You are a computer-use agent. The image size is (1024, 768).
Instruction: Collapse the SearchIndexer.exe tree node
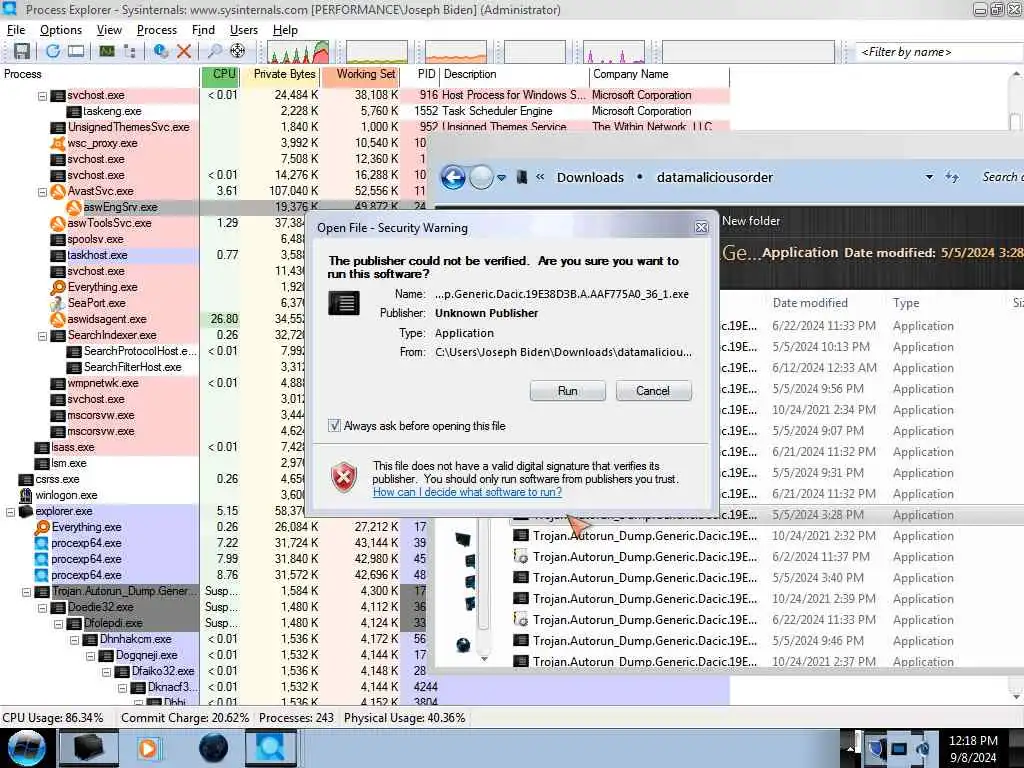pyautogui.click(x=42, y=336)
